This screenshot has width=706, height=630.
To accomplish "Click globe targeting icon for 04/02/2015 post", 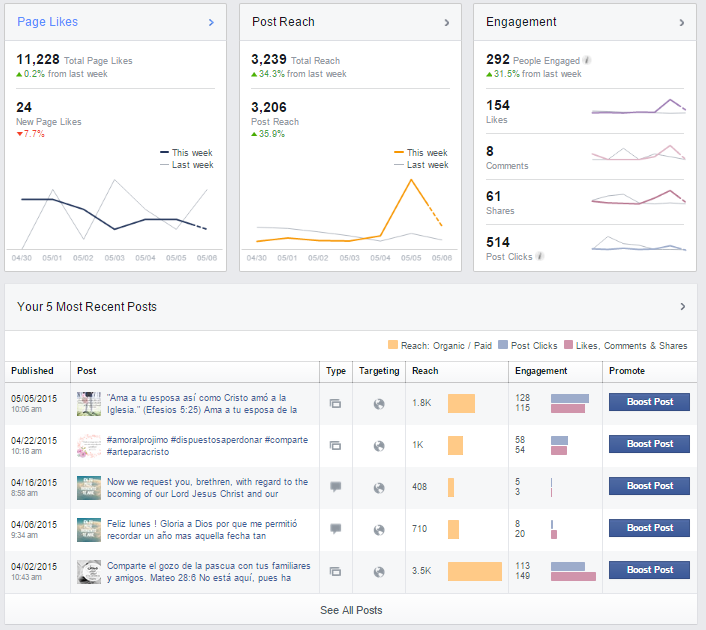I will click(379, 572).
